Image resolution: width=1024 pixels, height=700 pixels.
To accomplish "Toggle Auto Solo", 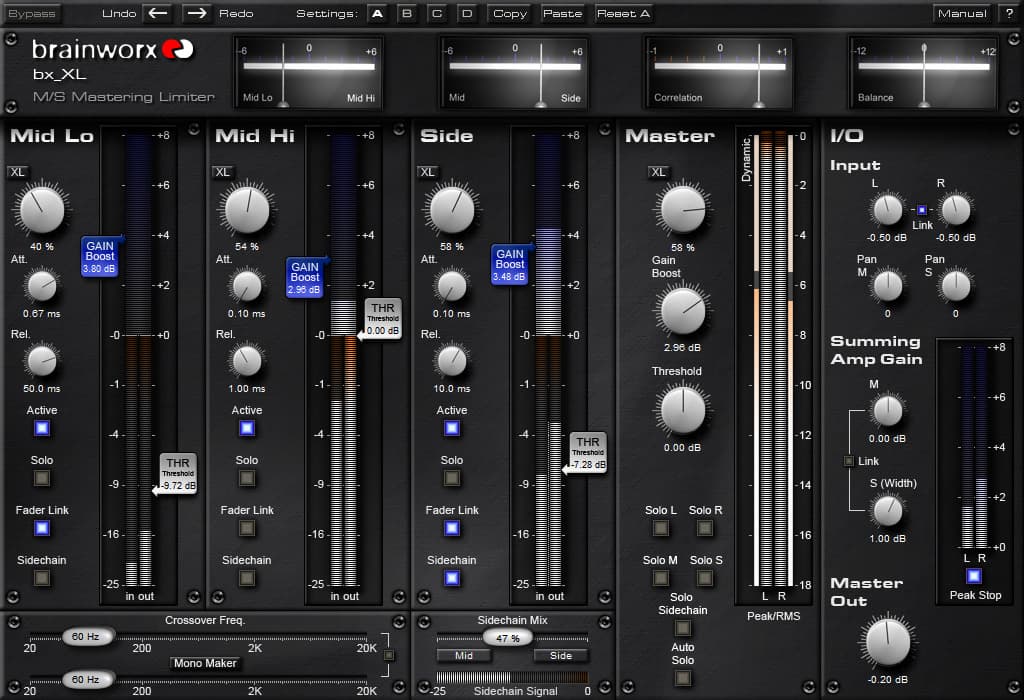I will pos(683,678).
